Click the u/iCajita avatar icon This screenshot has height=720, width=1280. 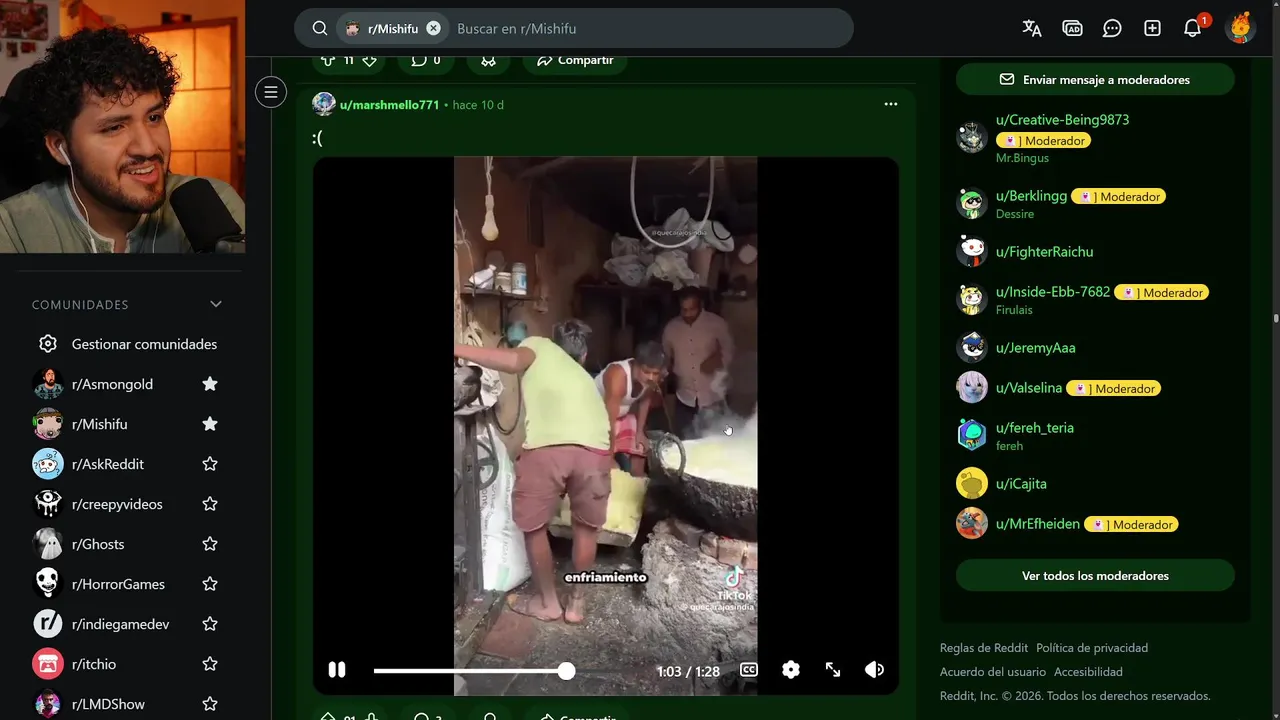pos(972,484)
